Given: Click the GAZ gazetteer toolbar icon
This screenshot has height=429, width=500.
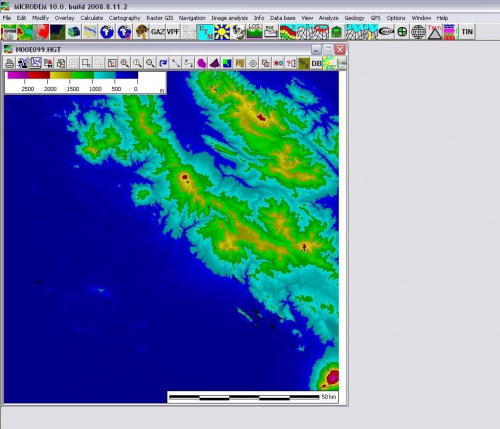Looking at the screenshot, I should 157,32.
